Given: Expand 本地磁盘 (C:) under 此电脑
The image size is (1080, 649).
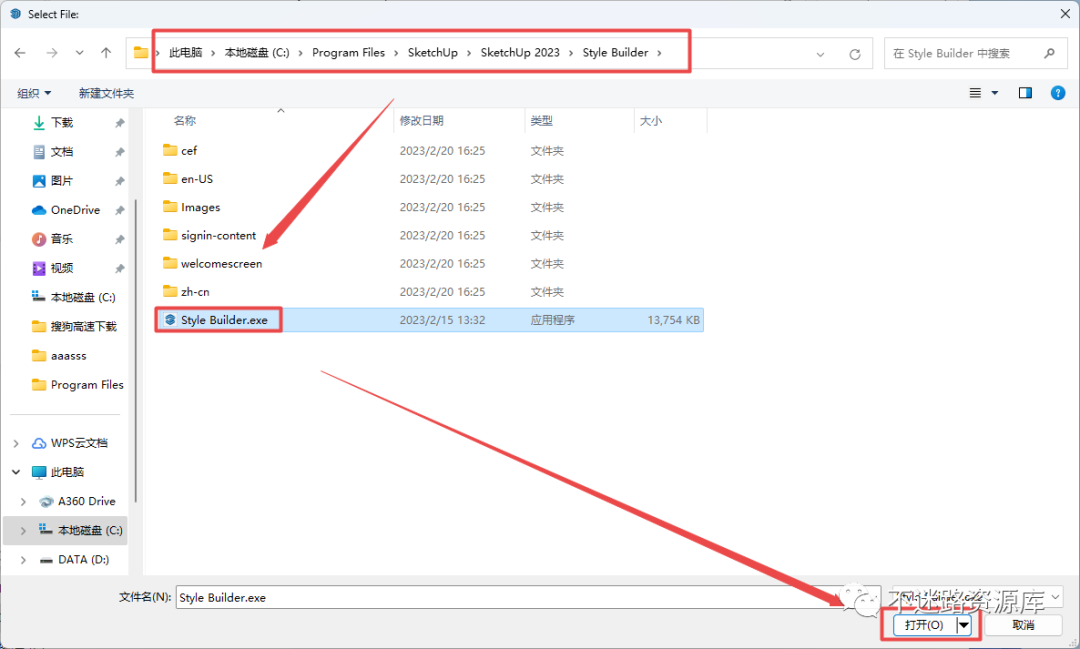Looking at the screenshot, I should click(x=23, y=530).
